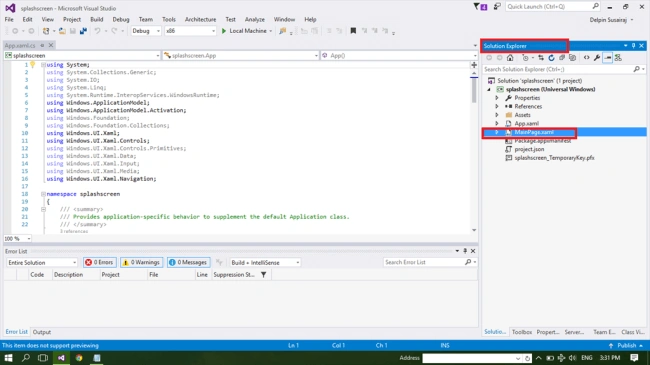Screen dimensions: 650x365
Task: Click View Code angle brackets icon
Action: coord(587,58)
